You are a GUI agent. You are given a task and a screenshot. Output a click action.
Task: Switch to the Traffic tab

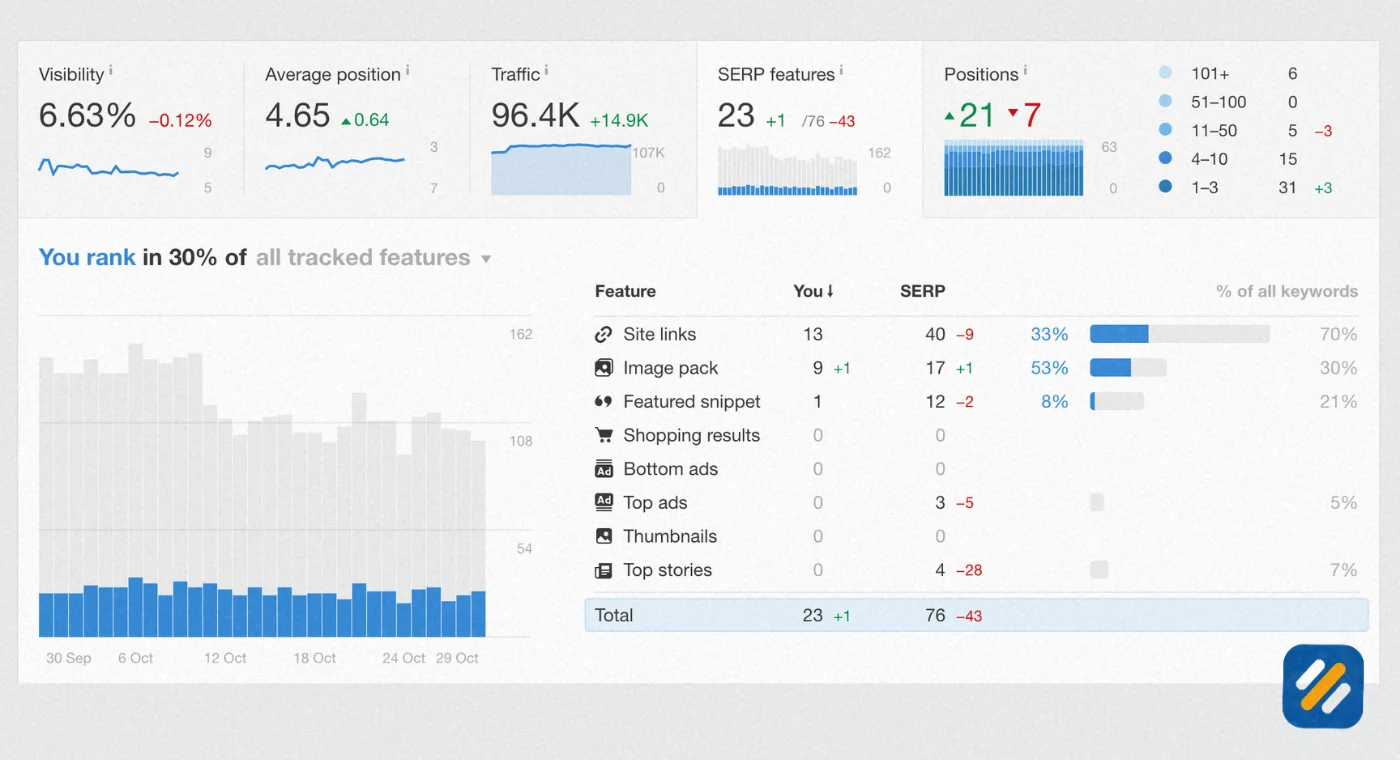583,130
